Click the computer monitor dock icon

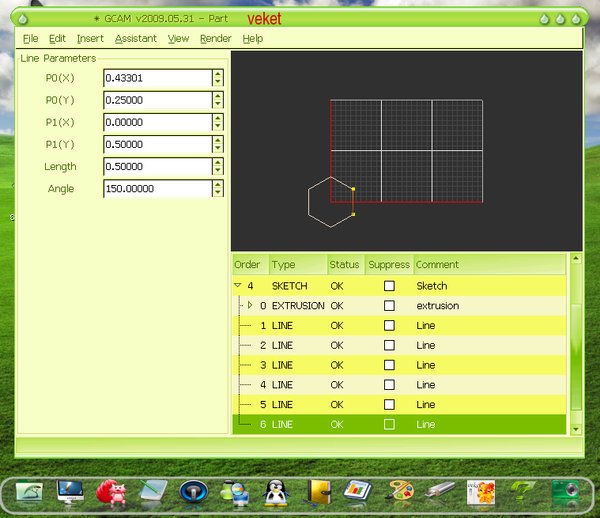(71, 491)
